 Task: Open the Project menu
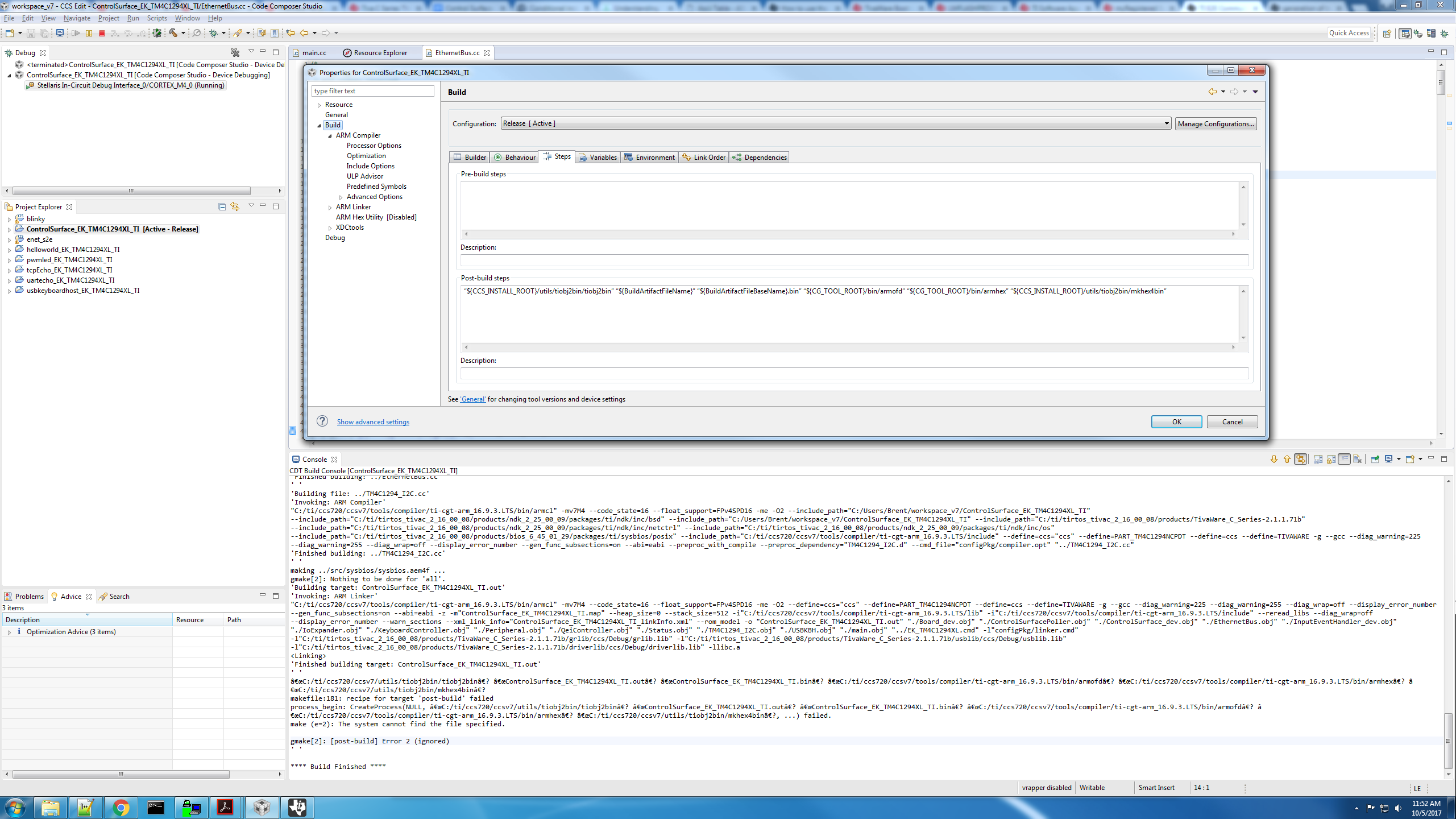(x=108, y=18)
